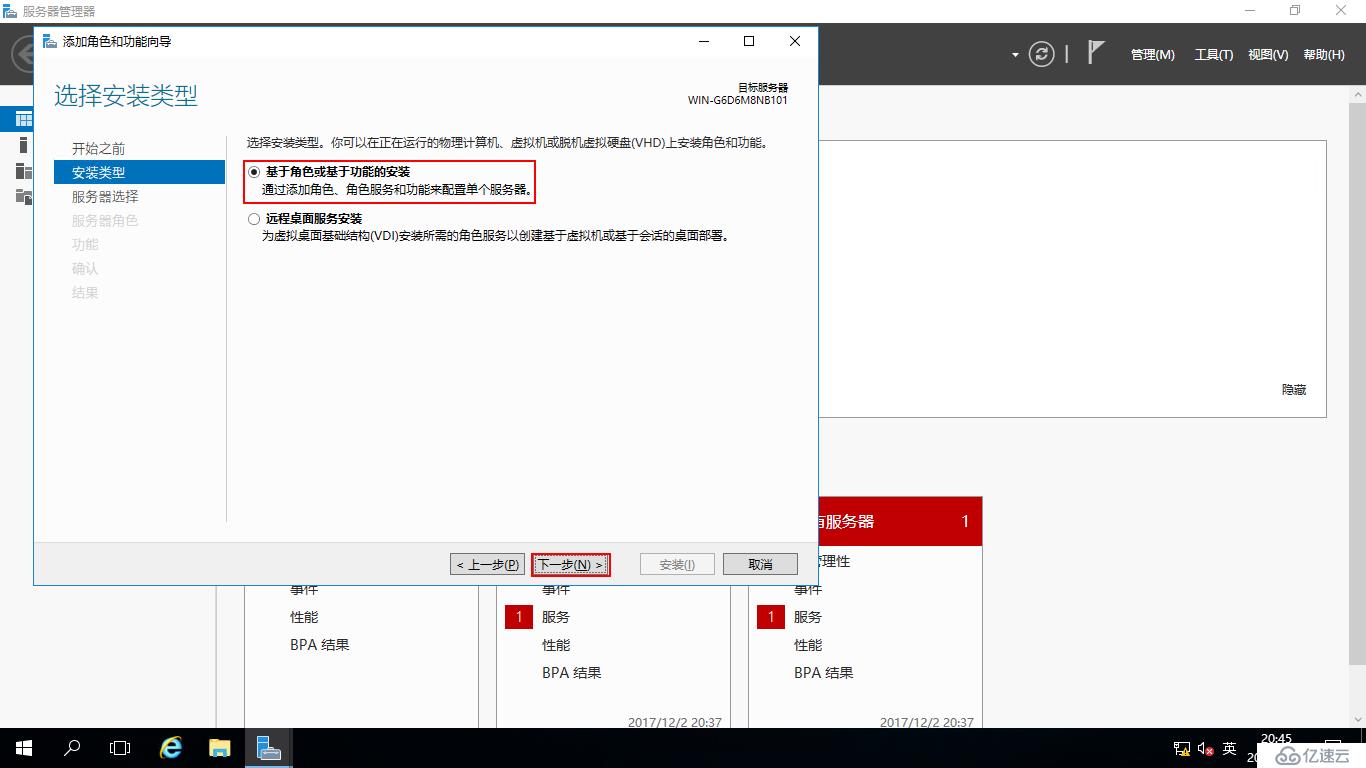
Task: Click the Server Manager back arrow button
Action: point(21,54)
